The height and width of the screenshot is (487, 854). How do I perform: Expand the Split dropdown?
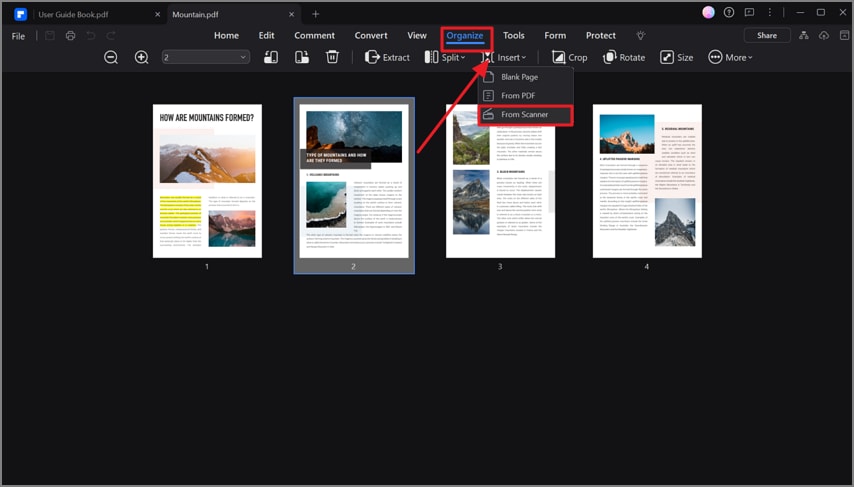pyautogui.click(x=445, y=57)
